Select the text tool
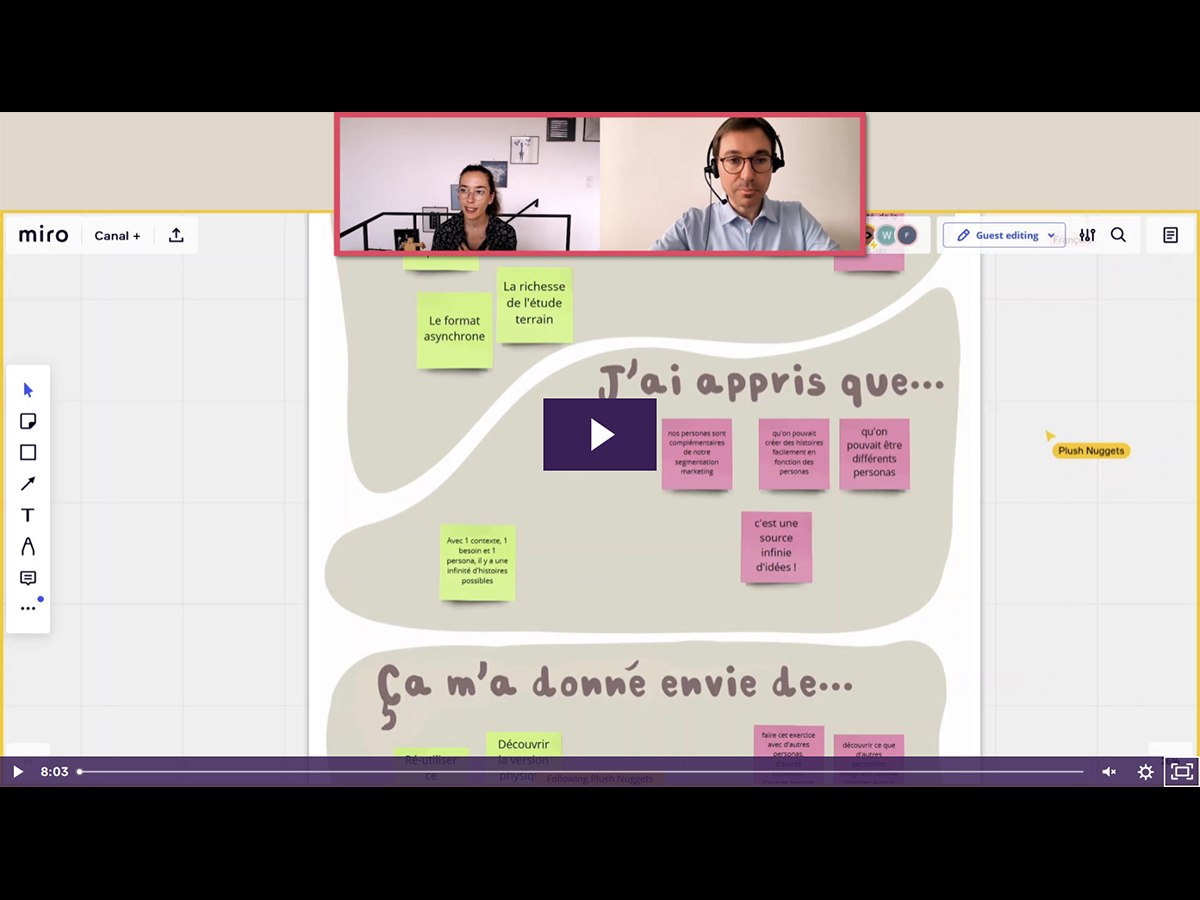This screenshot has width=1200, height=900. [x=28, y=515]
